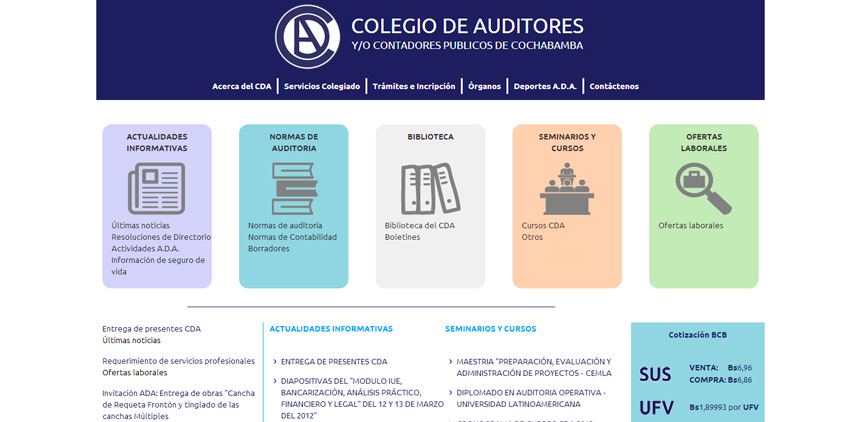The image size is (857, 422).
Task: Click the Actualidades Informativas card heading
Action: [x=157, y=142]
